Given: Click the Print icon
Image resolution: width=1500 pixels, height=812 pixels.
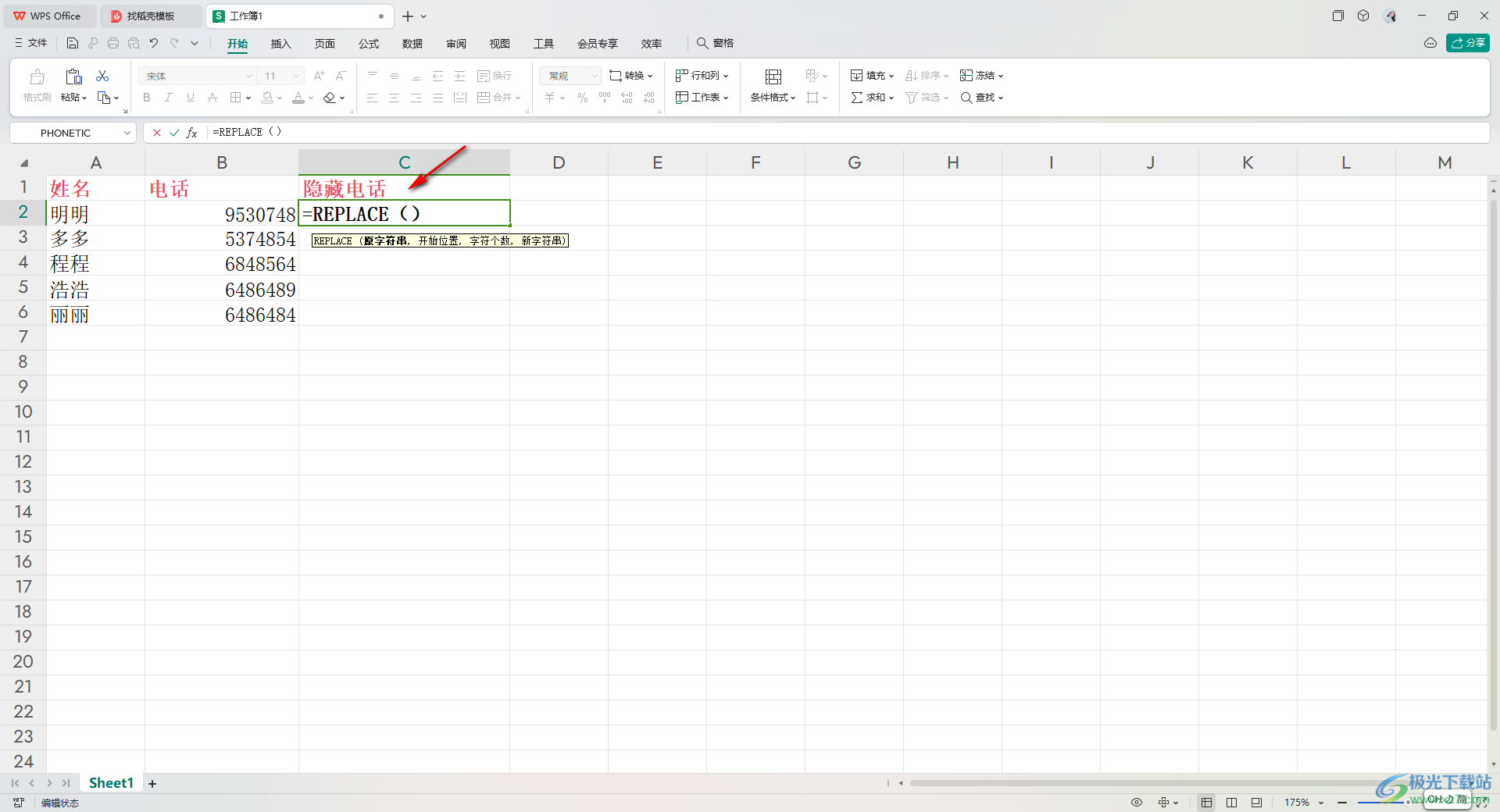Looking at the screenshot, I should [x=113, y=43].
